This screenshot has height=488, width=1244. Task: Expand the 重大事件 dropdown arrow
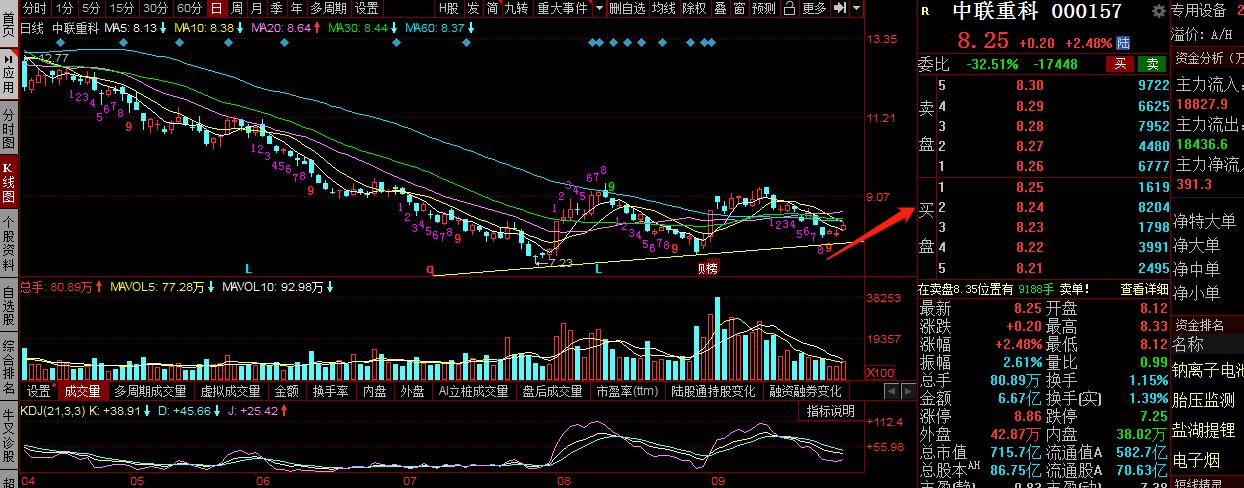click(x=599, y=9)
